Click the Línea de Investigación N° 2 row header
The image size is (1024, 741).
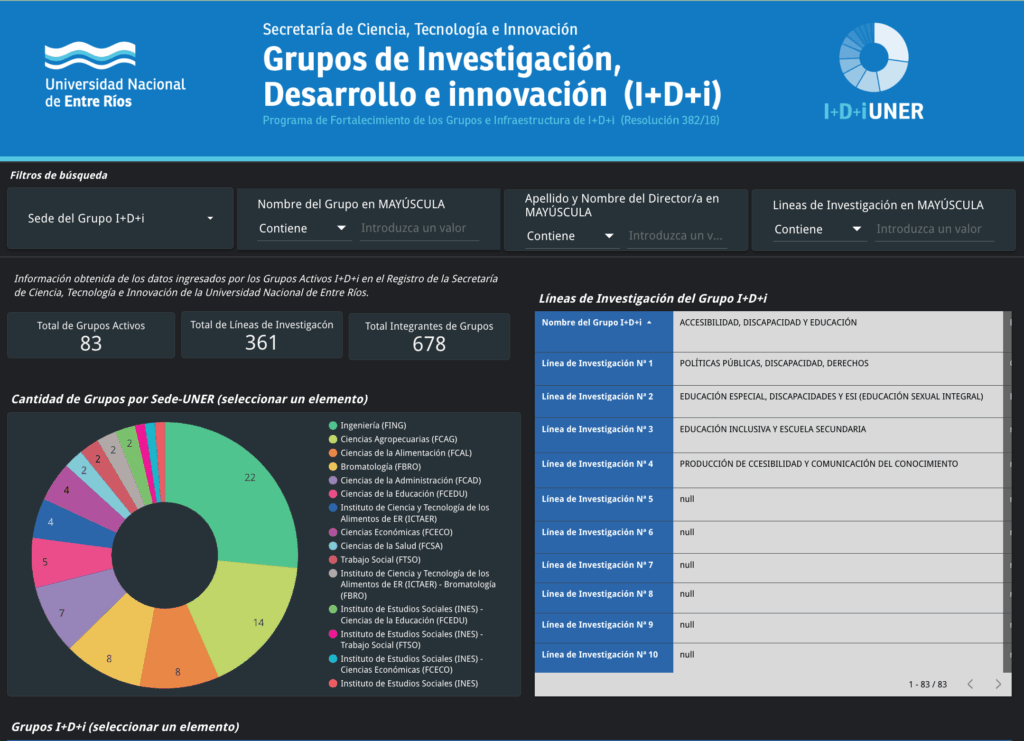point(604,402)
